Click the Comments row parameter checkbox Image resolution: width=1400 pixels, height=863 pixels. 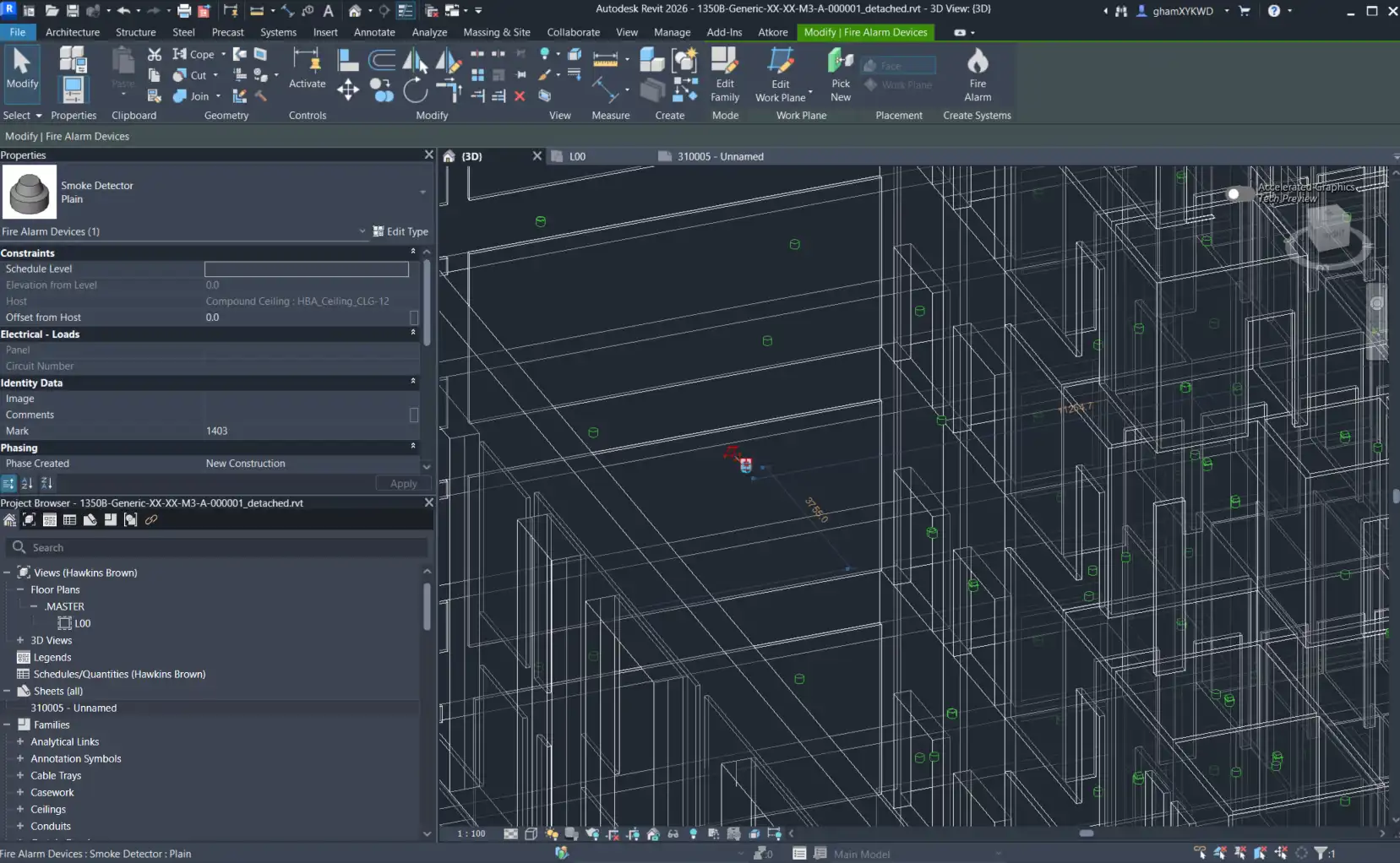click(414, 415)
